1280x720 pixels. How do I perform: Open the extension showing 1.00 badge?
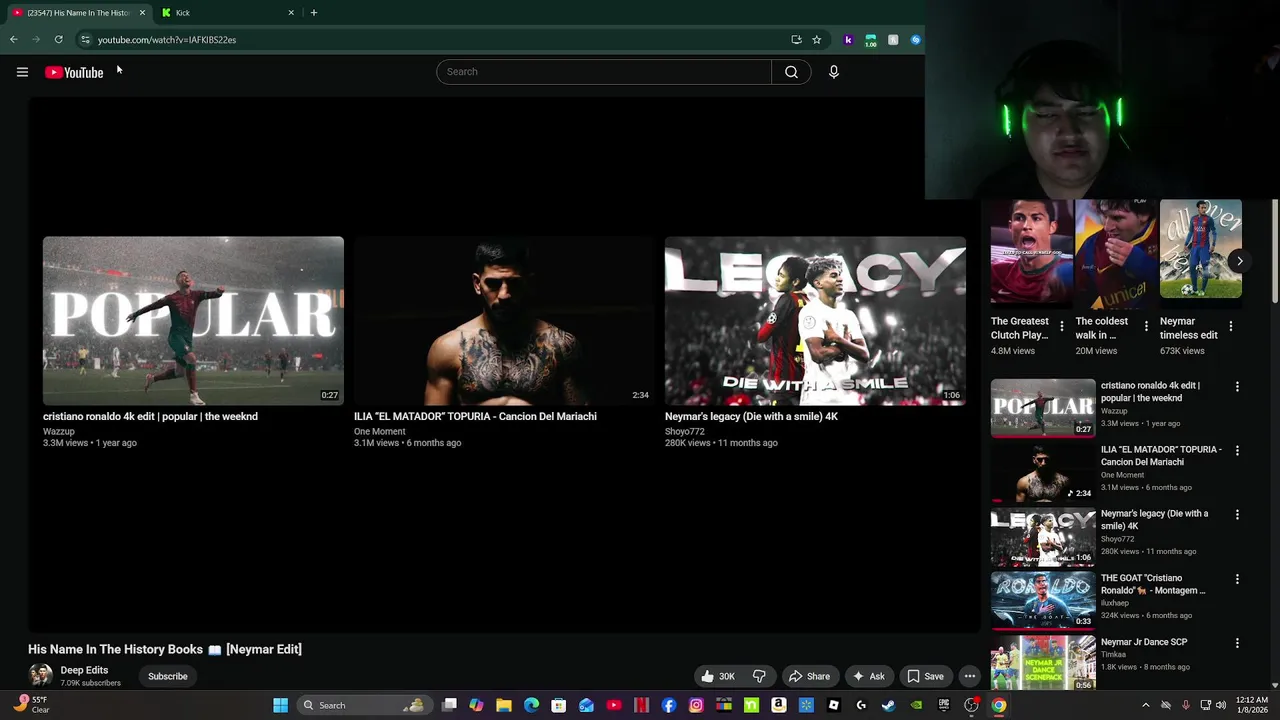(871, 40)
